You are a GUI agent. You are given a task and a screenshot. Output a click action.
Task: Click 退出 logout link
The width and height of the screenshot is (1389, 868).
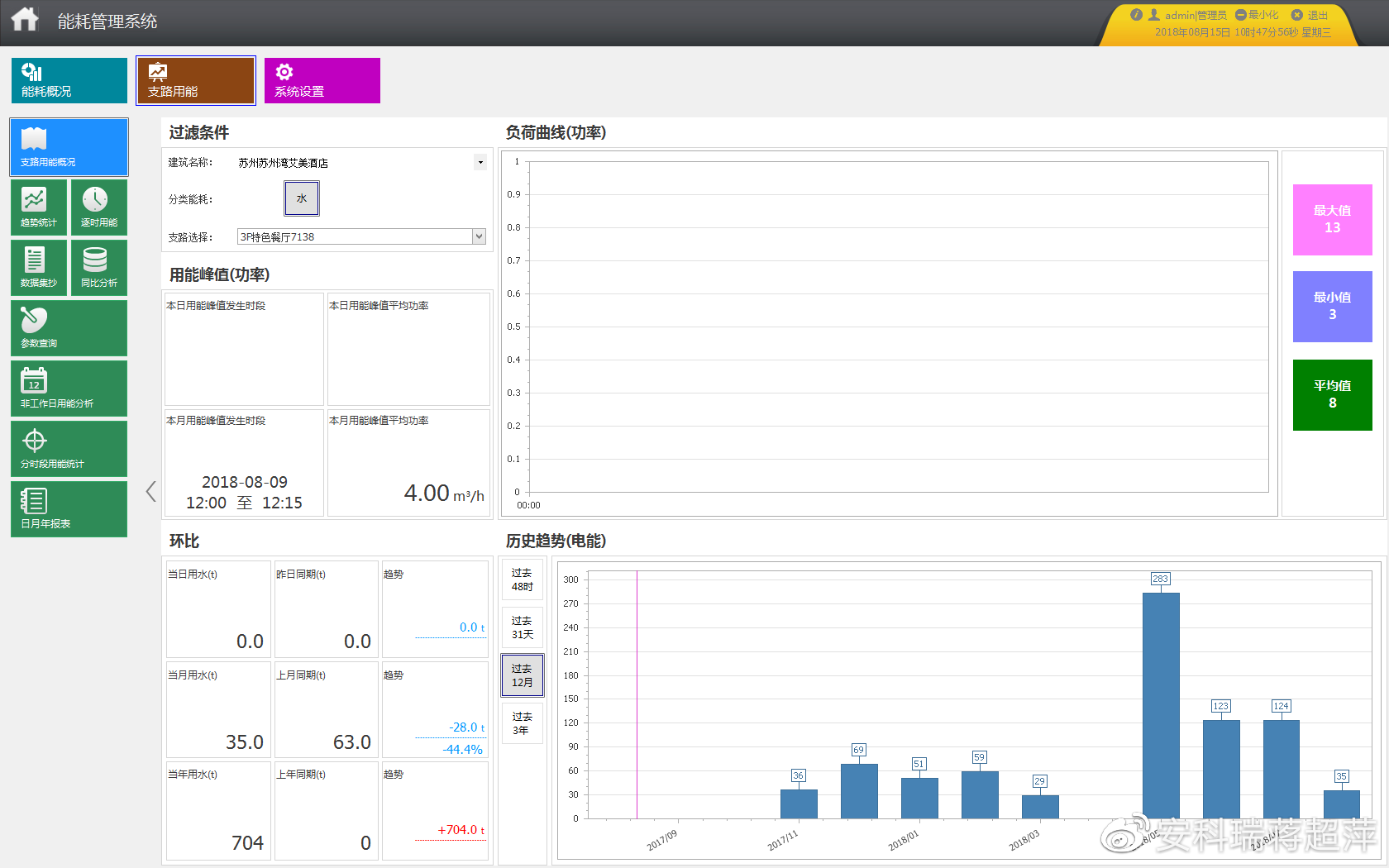pyautogui.click(x=1310, y=15)
